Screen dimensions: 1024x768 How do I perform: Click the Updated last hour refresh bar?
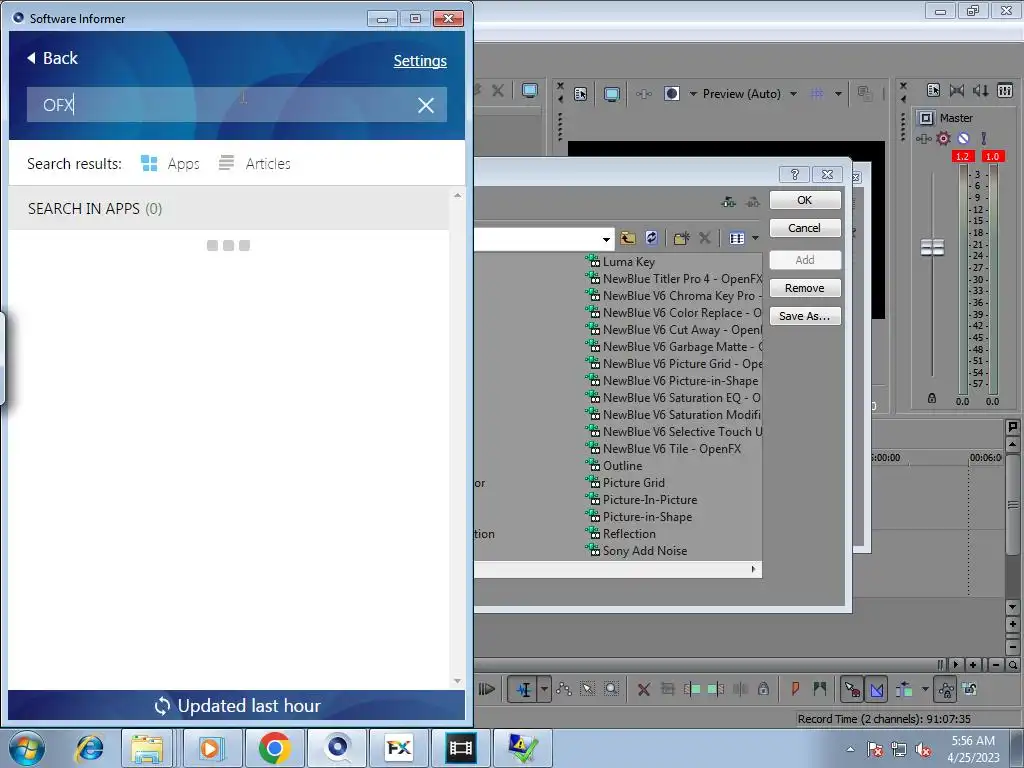point(236,705)
